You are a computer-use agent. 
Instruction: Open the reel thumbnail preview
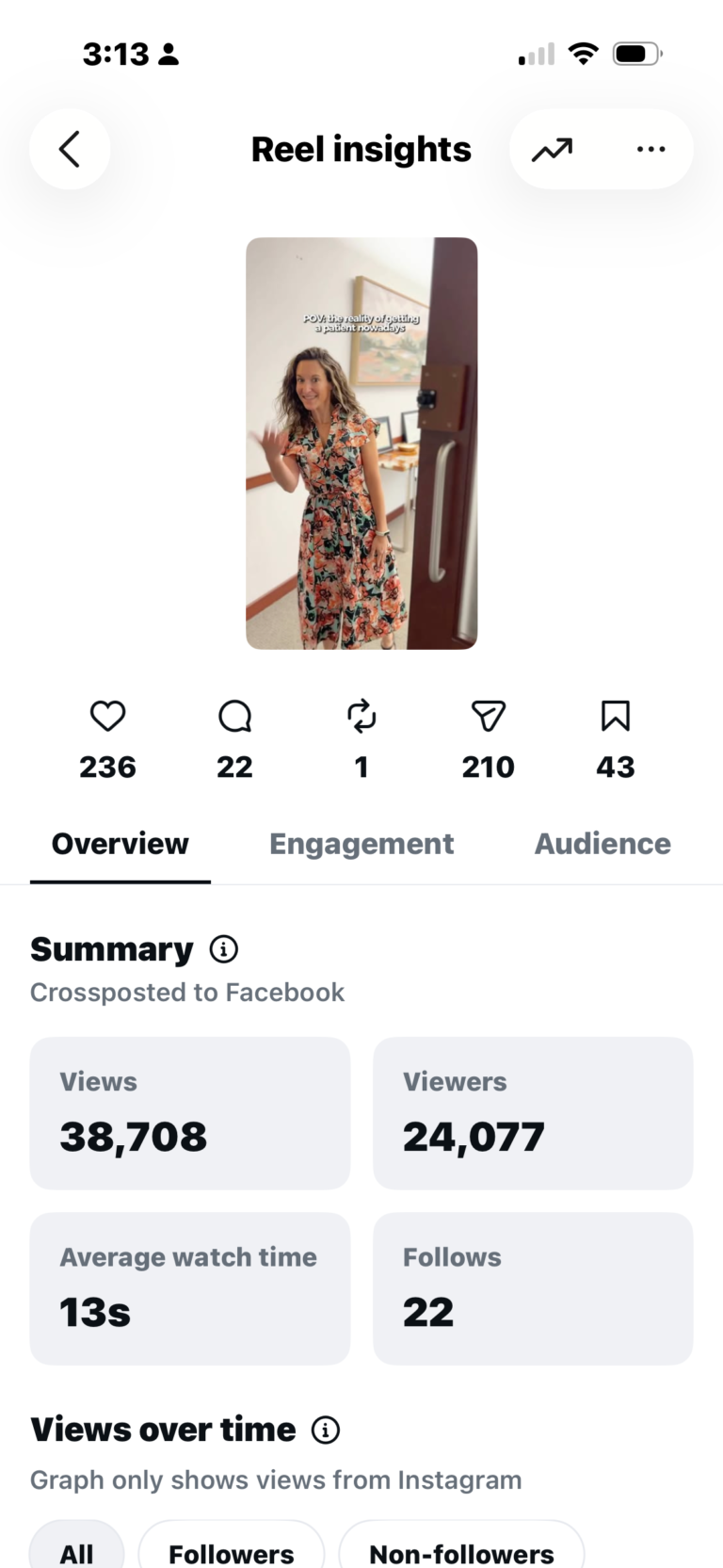pos(361,443)
